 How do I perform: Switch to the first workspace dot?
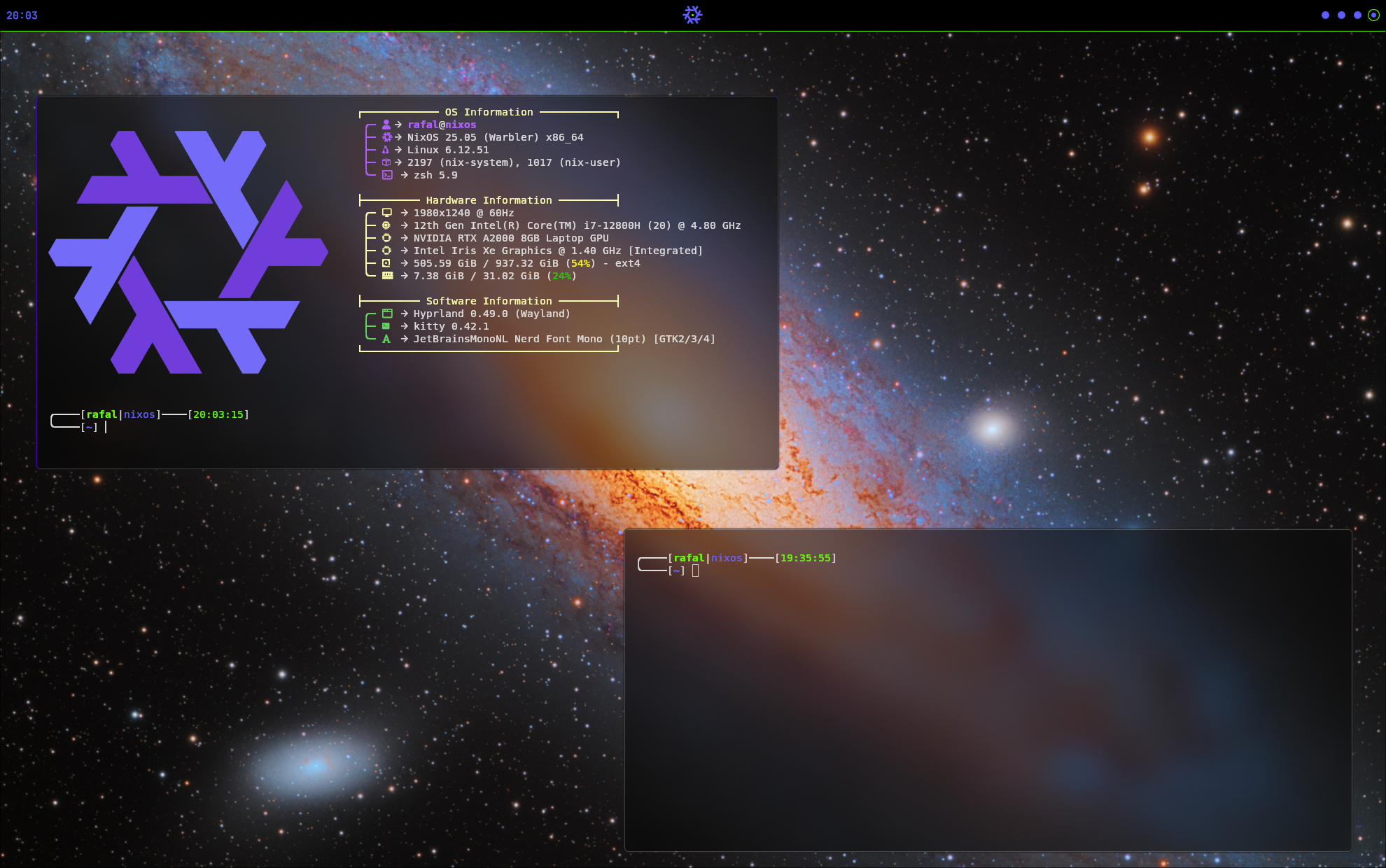(1325, 15)
